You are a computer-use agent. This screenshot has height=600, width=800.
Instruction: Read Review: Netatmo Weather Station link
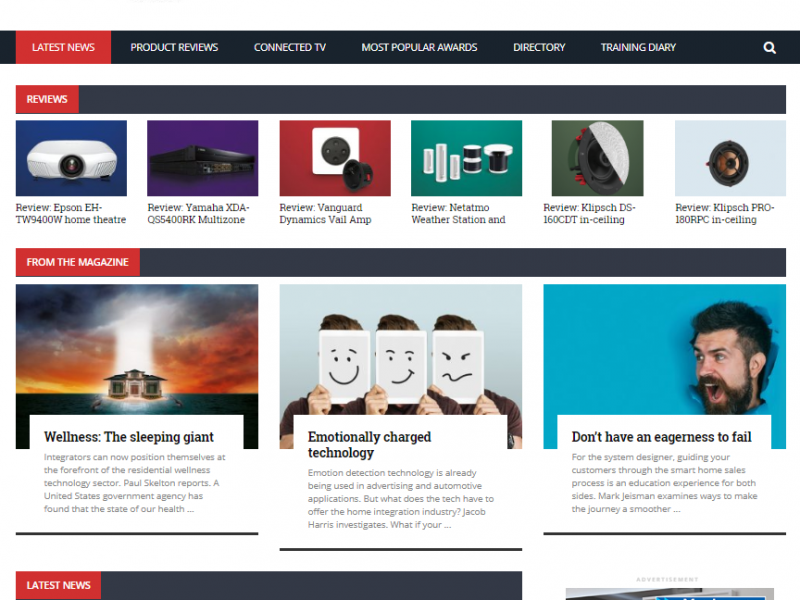pos(459,213)
